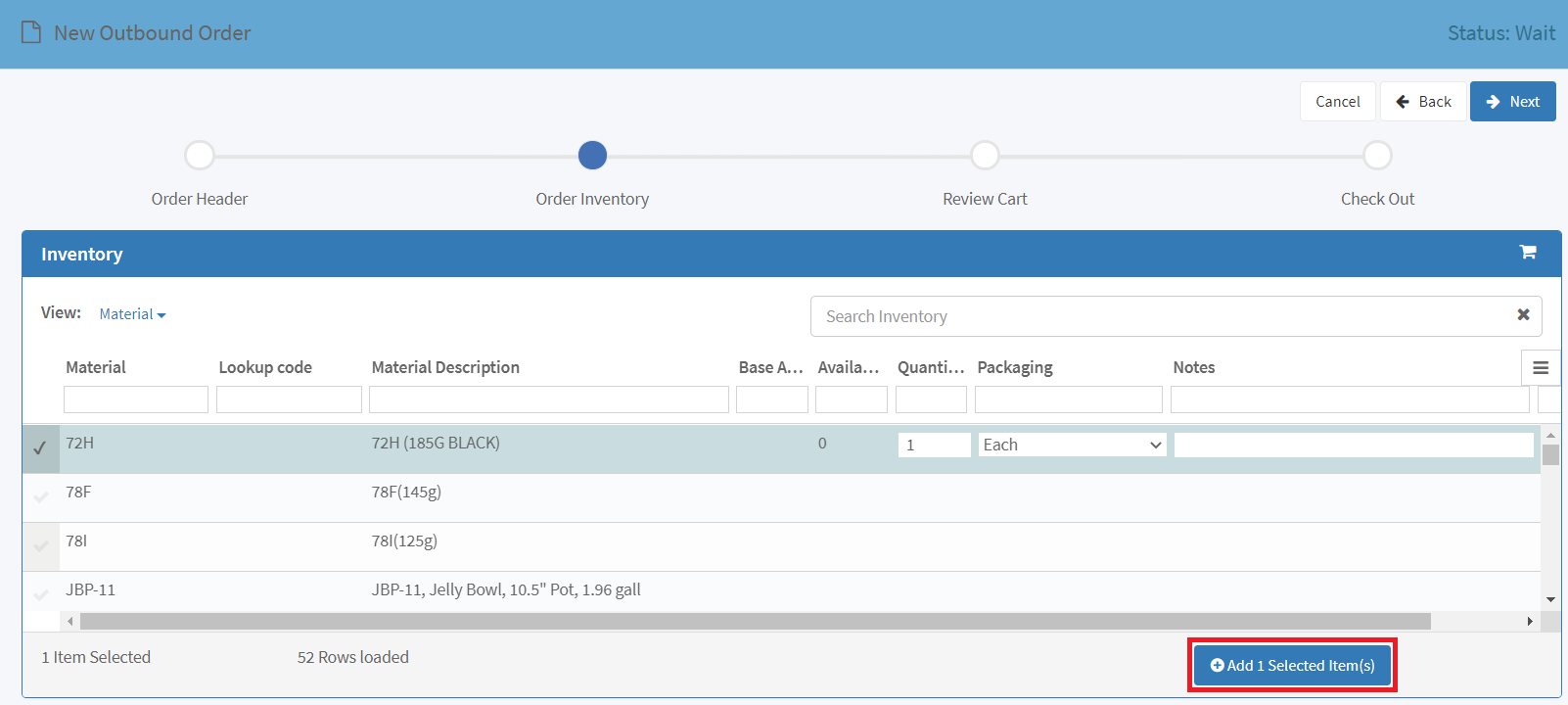1568x705 pixels.
Task: Clear the Search Inventory field with X icon
Action: (x=1523, y=315)
